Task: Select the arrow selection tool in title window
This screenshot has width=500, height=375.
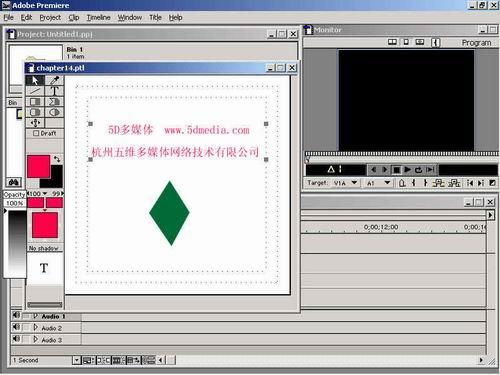Action: 35,81
